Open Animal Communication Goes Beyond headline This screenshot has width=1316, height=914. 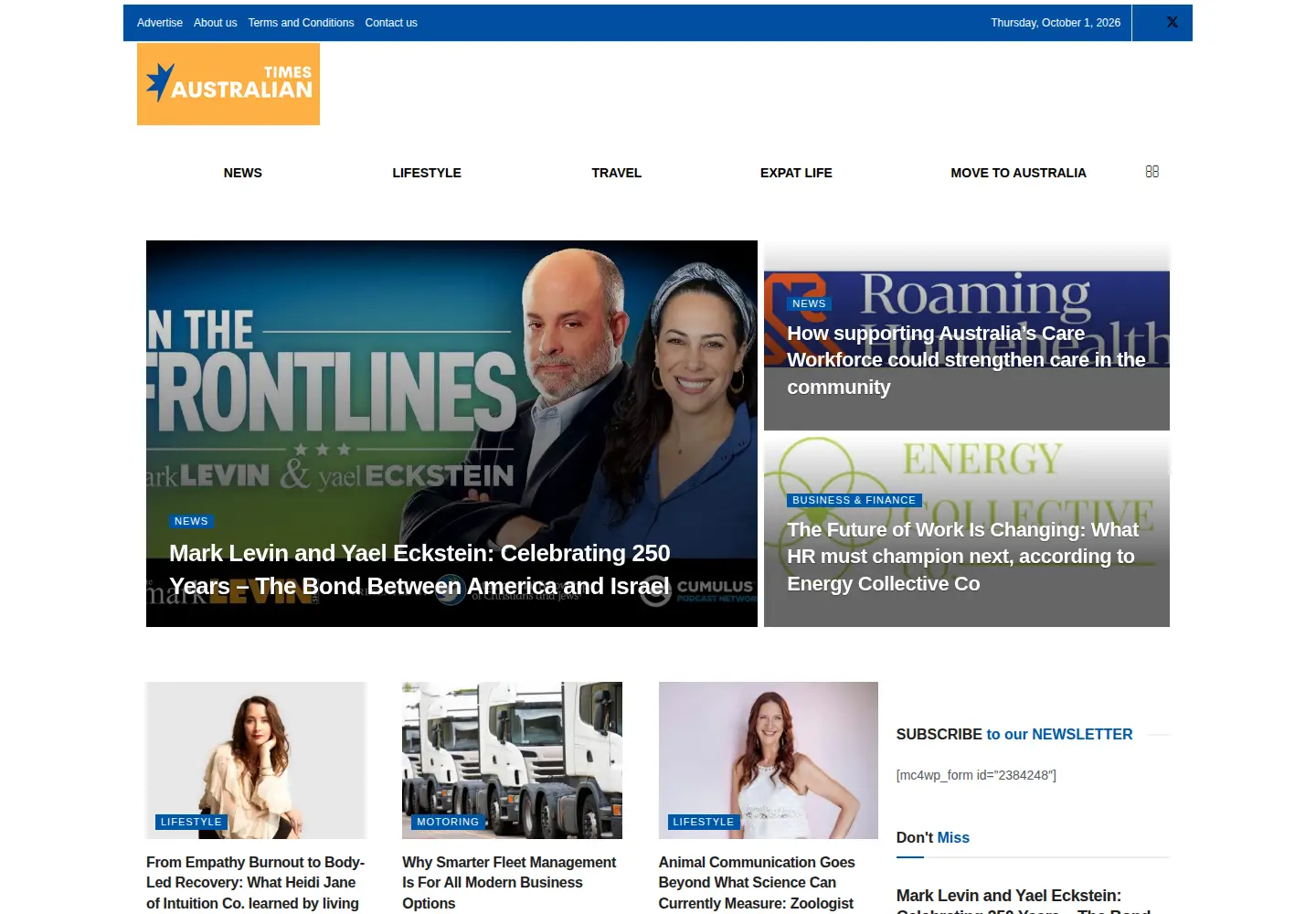[757, 883]
